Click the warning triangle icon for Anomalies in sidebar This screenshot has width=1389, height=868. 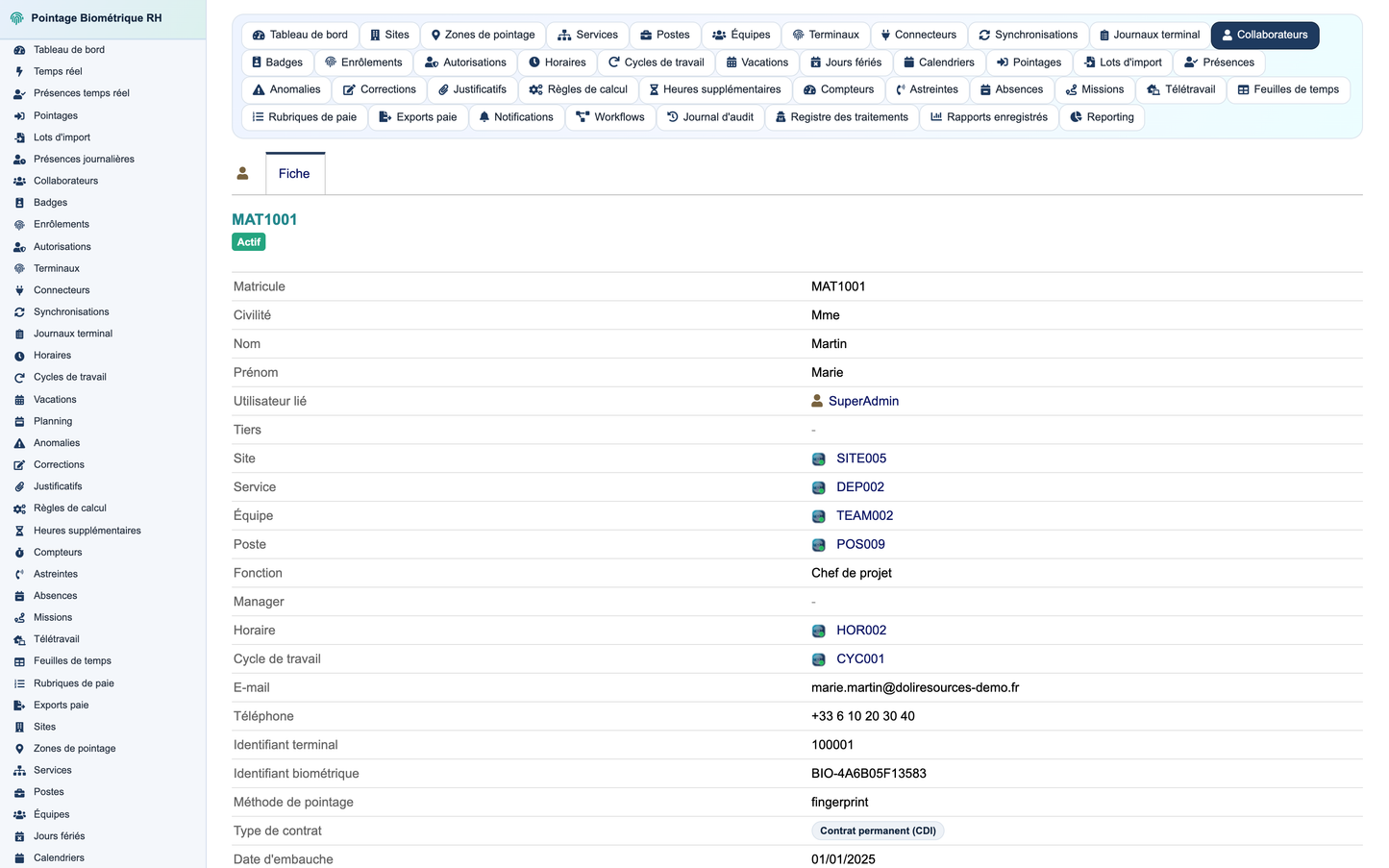click(x=19, y=443)
